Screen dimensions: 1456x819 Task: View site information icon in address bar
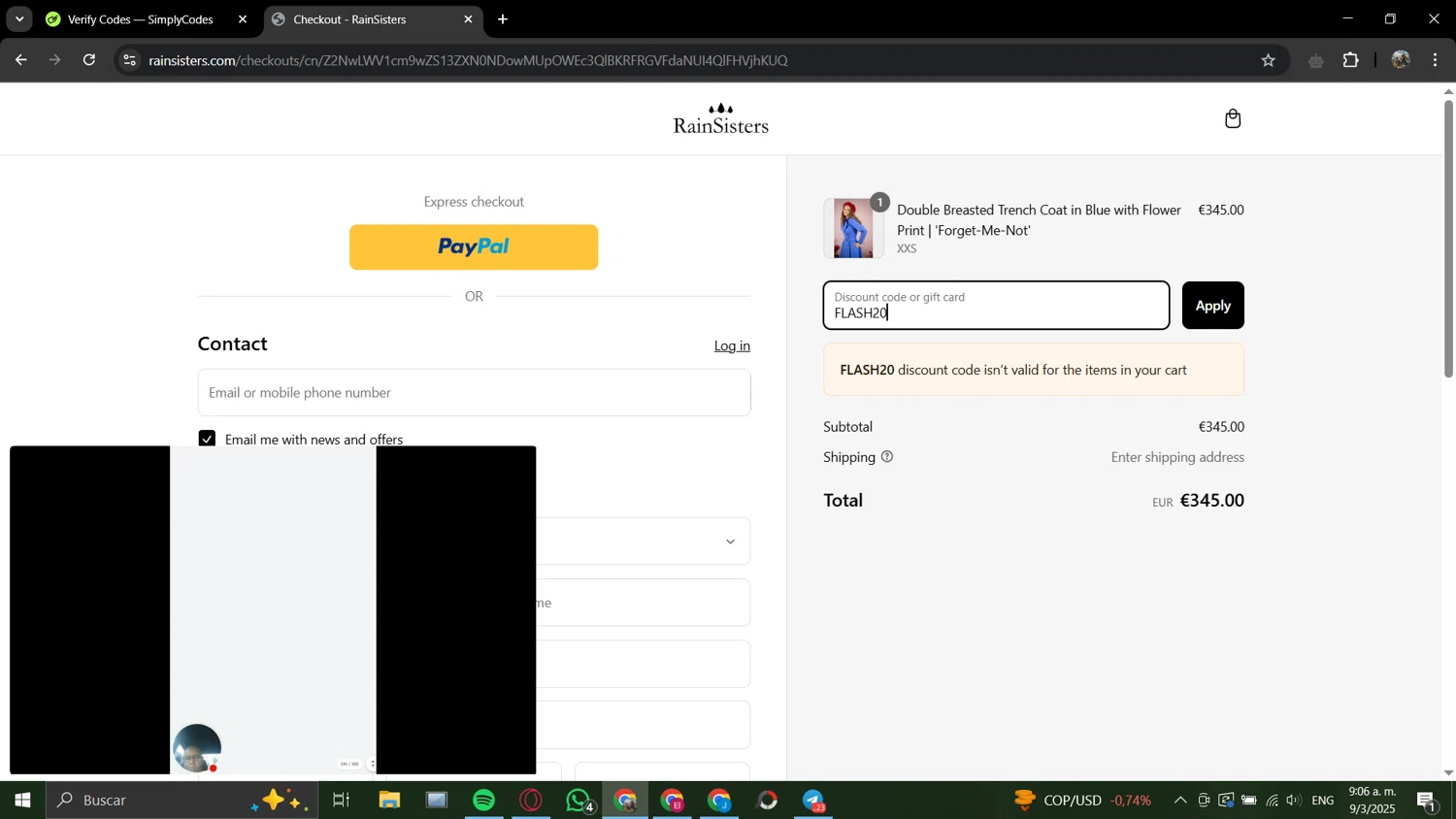[130, 60]
